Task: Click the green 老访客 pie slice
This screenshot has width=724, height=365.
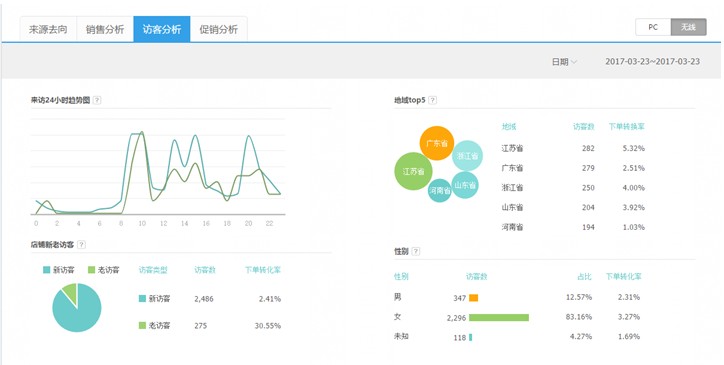Action: point(71,293)
